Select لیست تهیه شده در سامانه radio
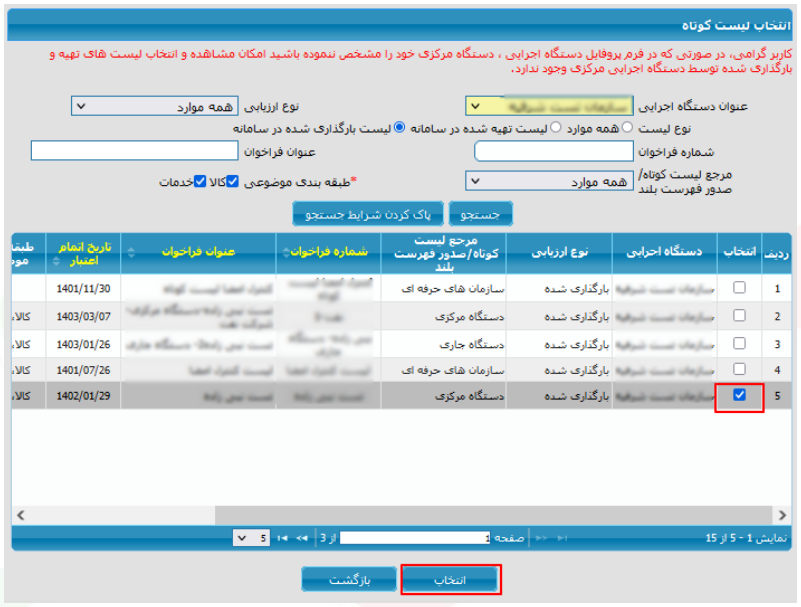Image resolution: width=801 pixels, height=607 pixels. (x=556, y=127)
